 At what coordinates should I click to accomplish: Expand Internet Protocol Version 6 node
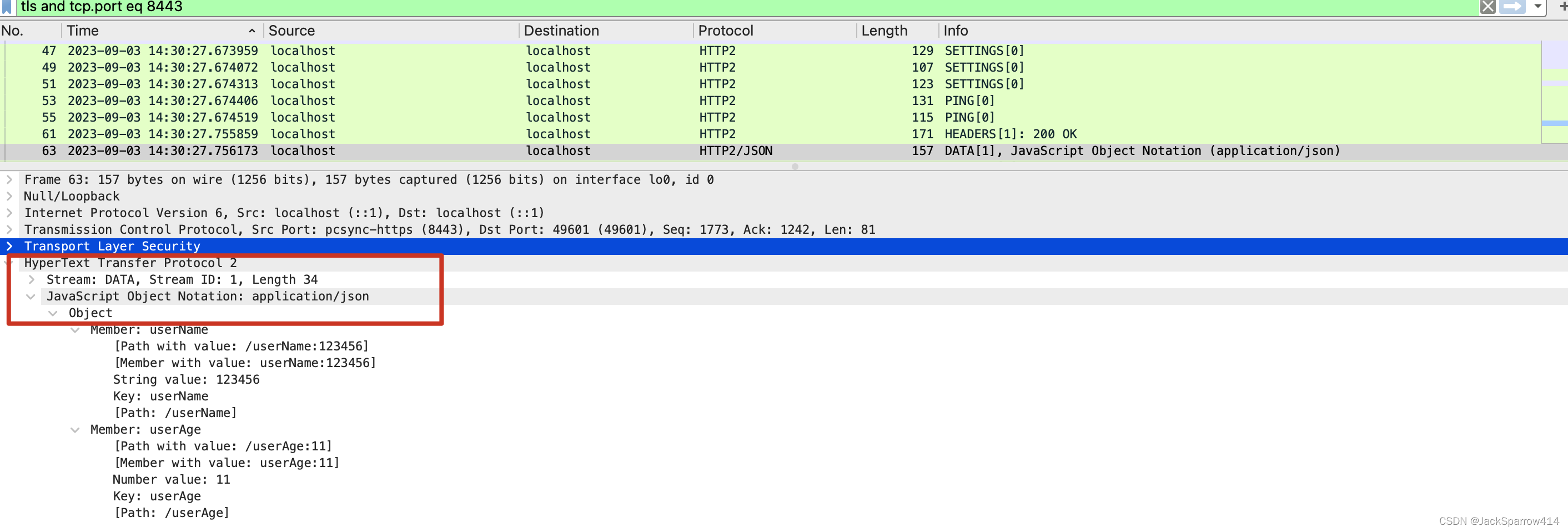point(9,213)
